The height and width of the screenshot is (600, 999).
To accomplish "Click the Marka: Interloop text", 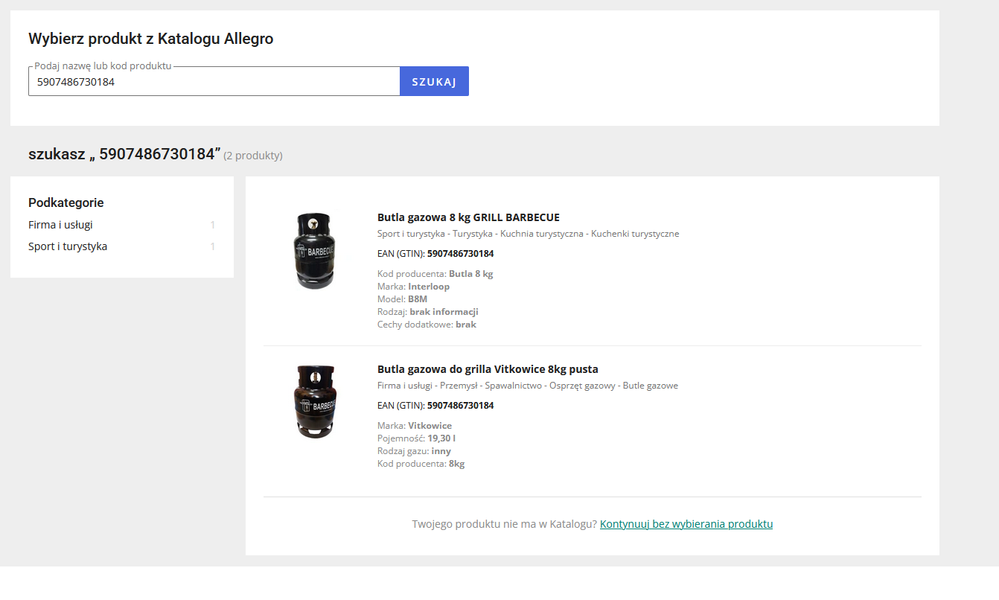I will tap(413, 287).
